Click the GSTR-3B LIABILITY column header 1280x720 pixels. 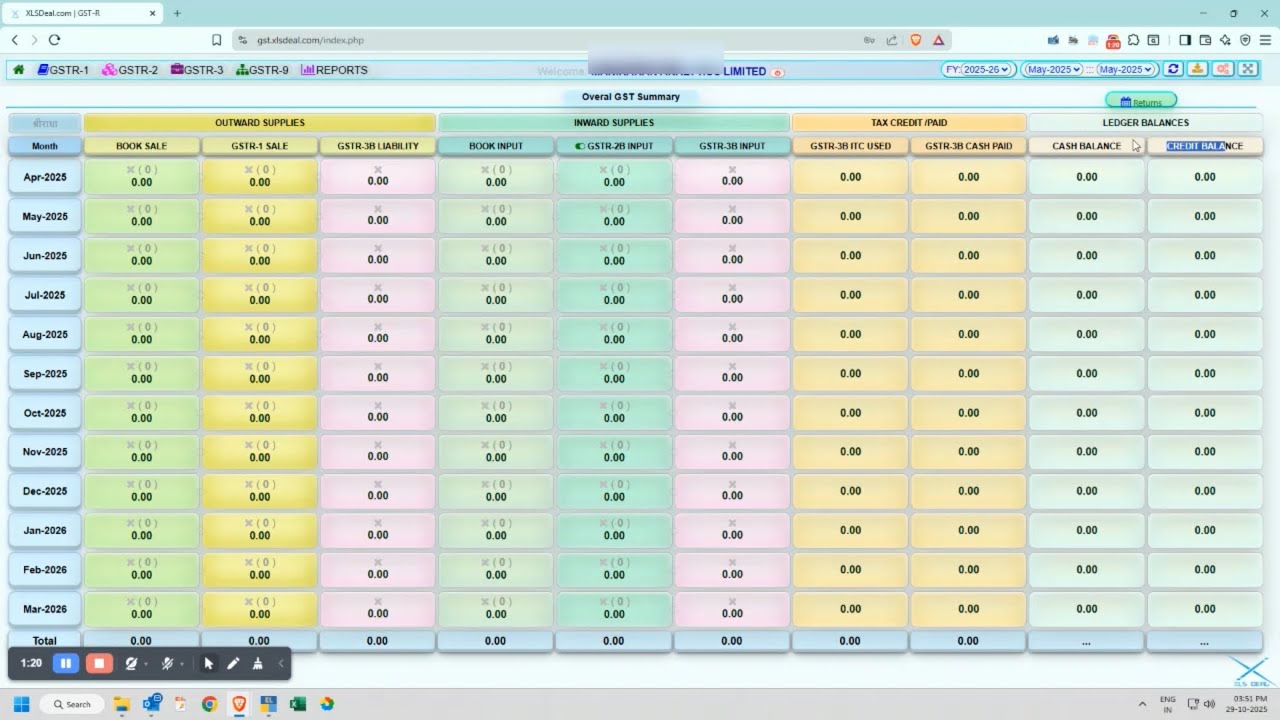click(x=378, y=146)
